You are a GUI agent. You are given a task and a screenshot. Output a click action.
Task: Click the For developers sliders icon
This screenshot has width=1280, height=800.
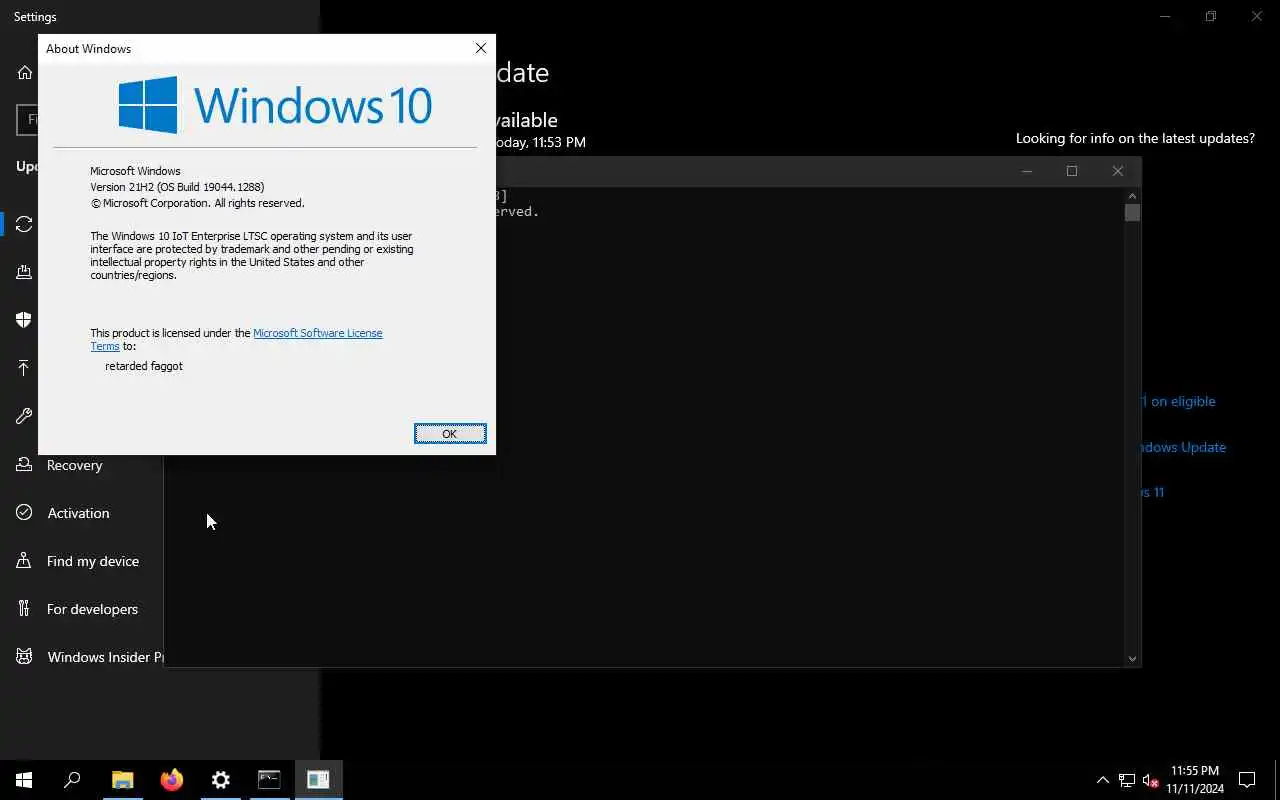click(24, 609)
